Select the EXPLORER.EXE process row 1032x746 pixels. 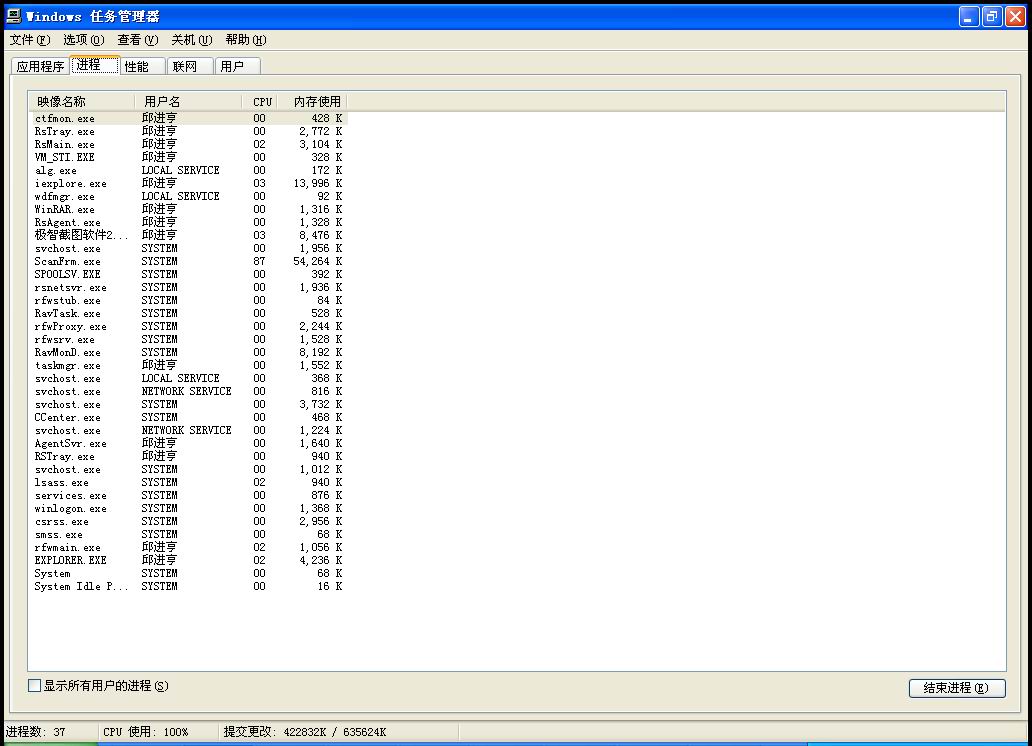(70, 561)
